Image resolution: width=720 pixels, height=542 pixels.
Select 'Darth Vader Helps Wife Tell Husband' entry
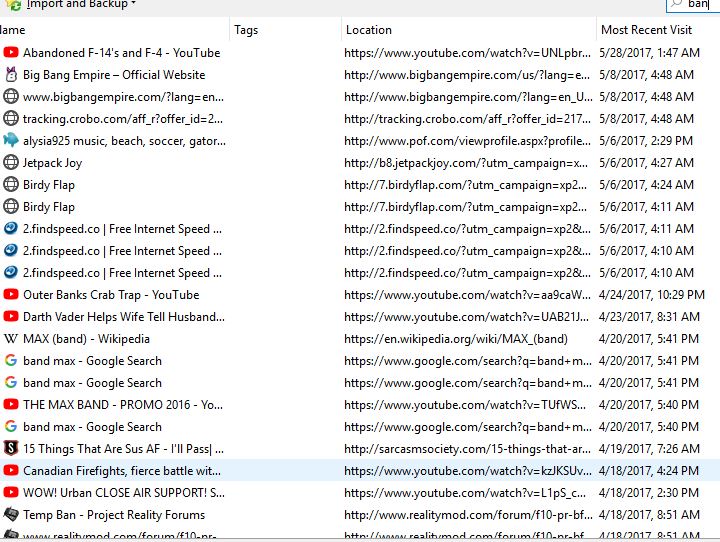click(124, 317)
